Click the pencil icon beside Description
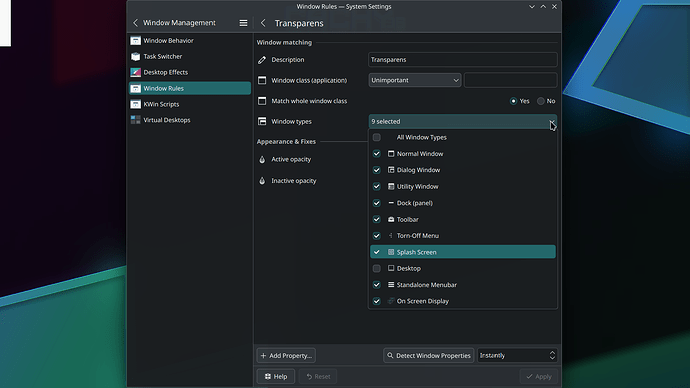Viewport: 690px width, 388px height. click(262, 60)
